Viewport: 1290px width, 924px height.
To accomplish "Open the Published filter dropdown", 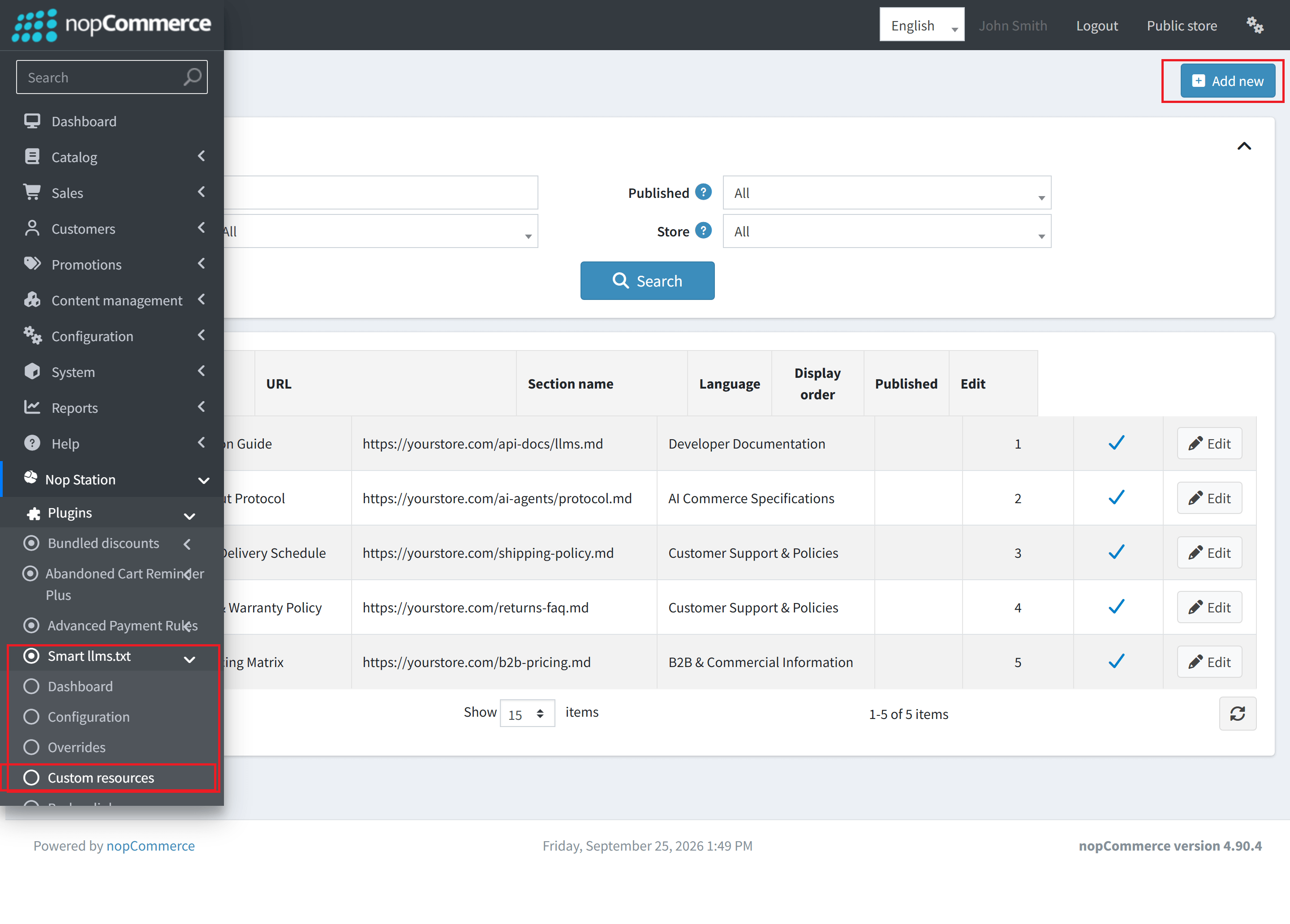I will click(x=887, y=193).
